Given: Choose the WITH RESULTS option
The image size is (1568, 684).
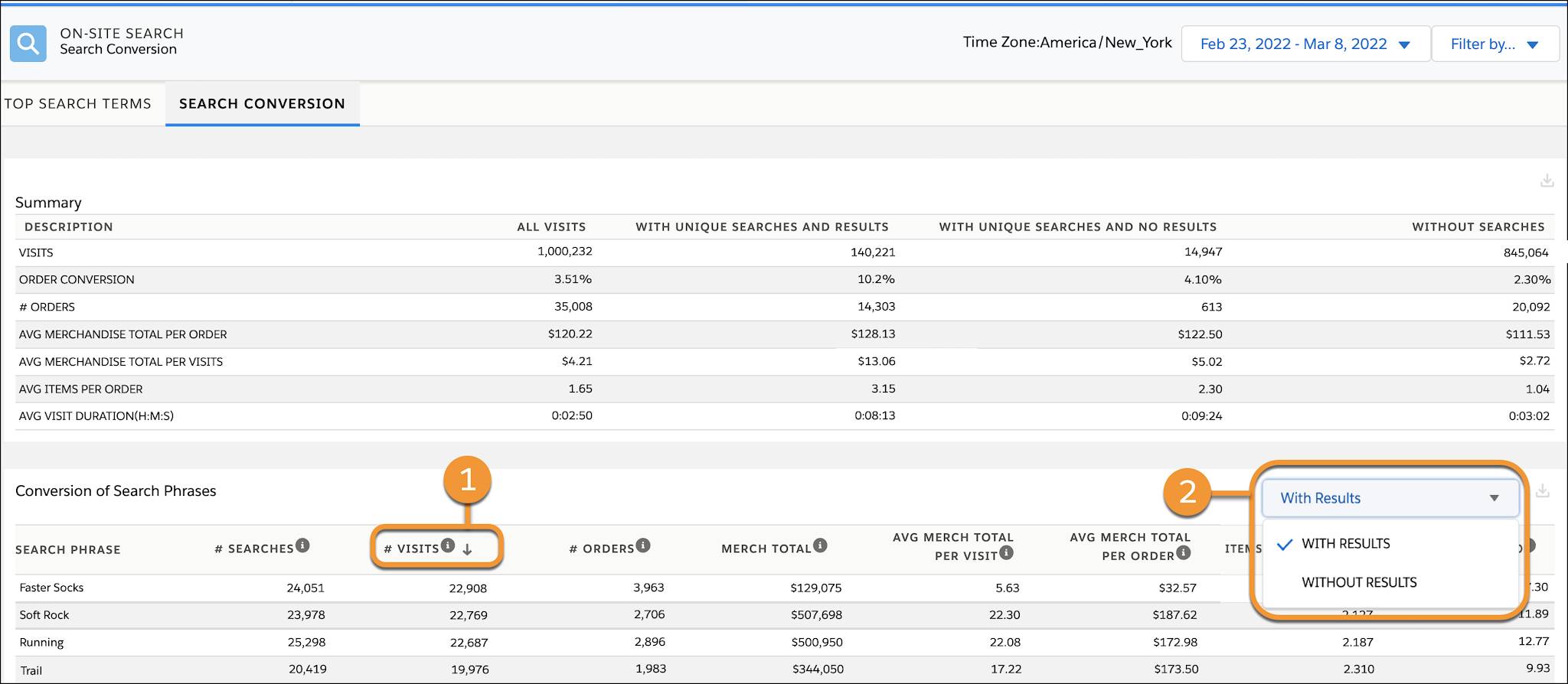Looking at the screenshot, I should [1346, 544].
